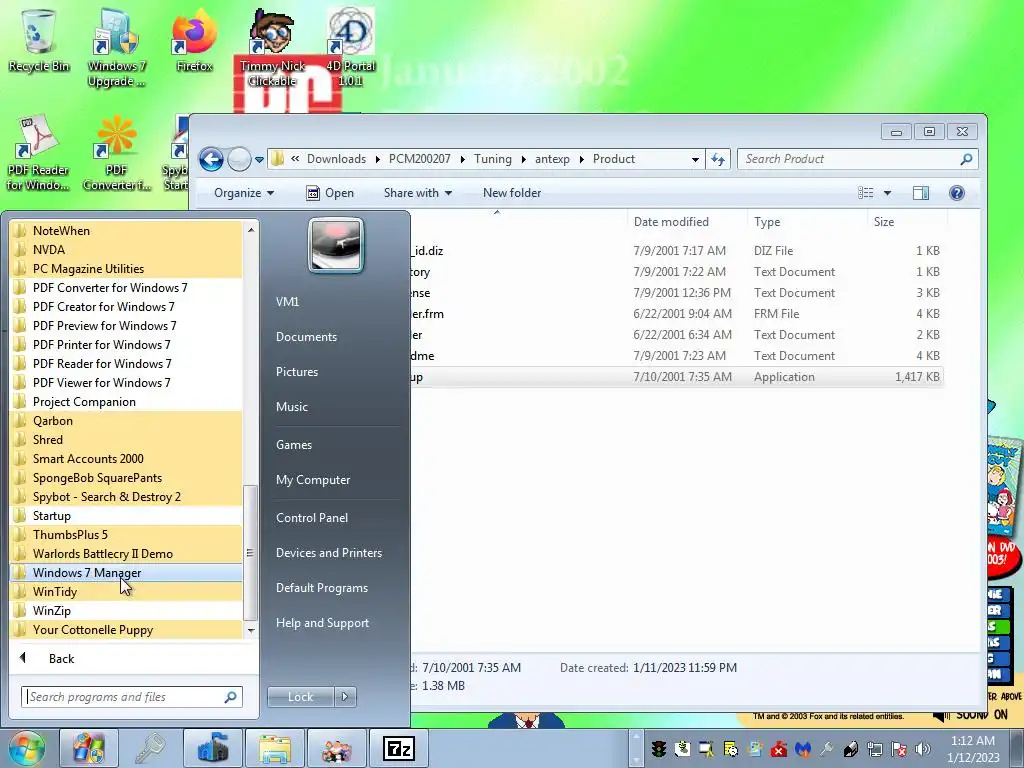Open the keys icon on the taskbar
This screenshot has height=768, width=1024.
pyautogui.click(x=150, y=748)
